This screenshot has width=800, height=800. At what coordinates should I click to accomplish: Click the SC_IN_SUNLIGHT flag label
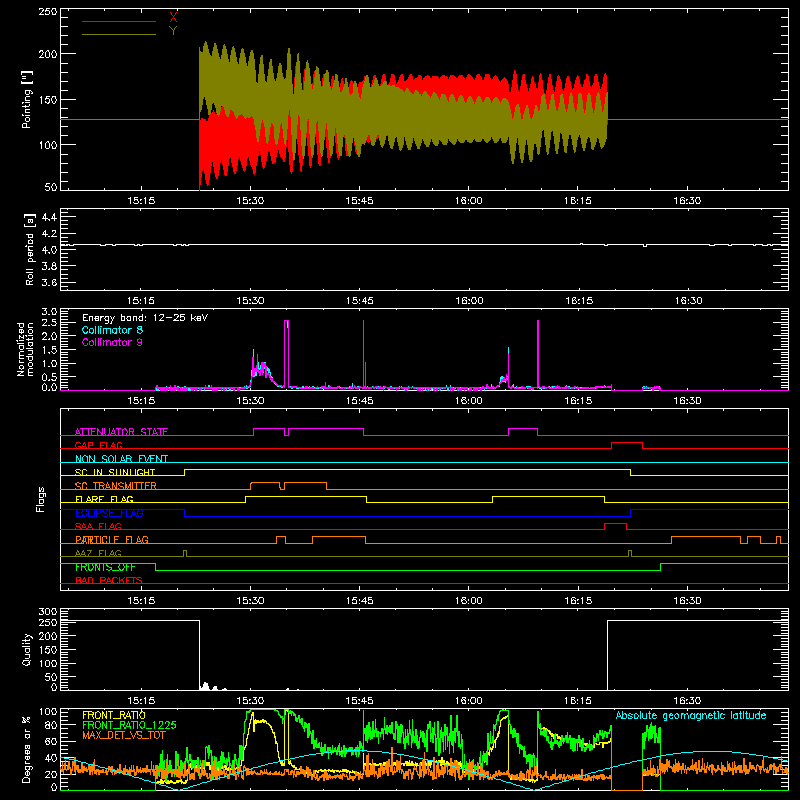pyautogui.click(x=115, y=472)
